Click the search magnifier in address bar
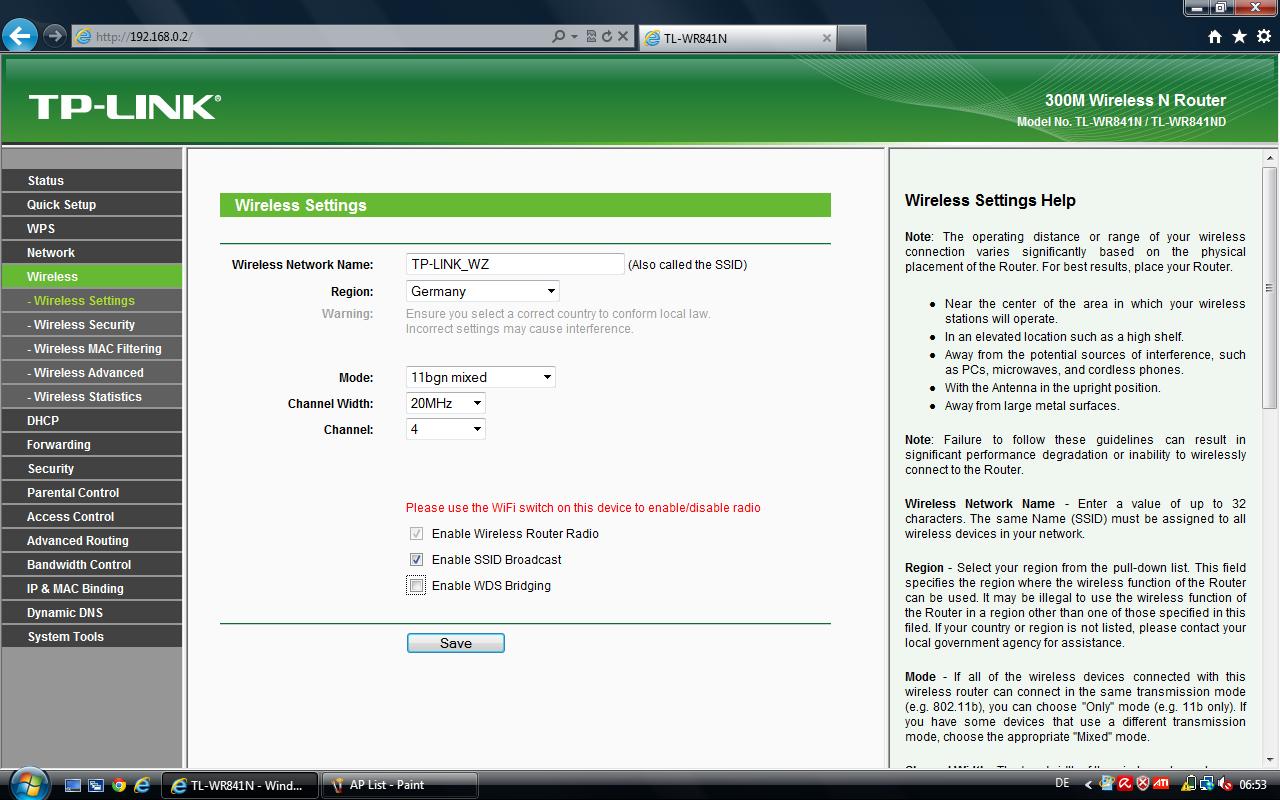Viewport: 1280px width, 800px height. coord(559,37)
